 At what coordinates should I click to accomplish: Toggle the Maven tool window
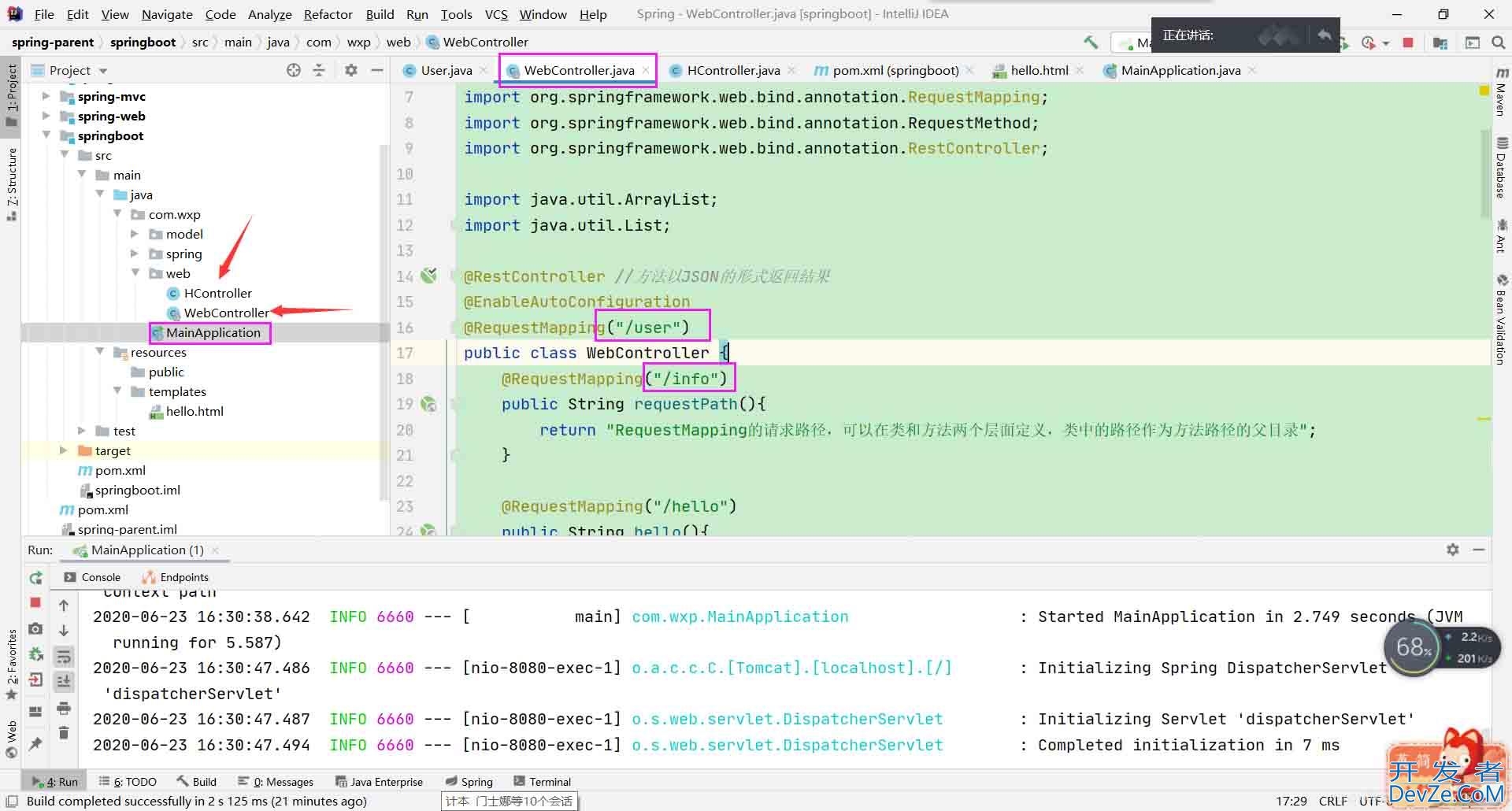coord(1502,91)
